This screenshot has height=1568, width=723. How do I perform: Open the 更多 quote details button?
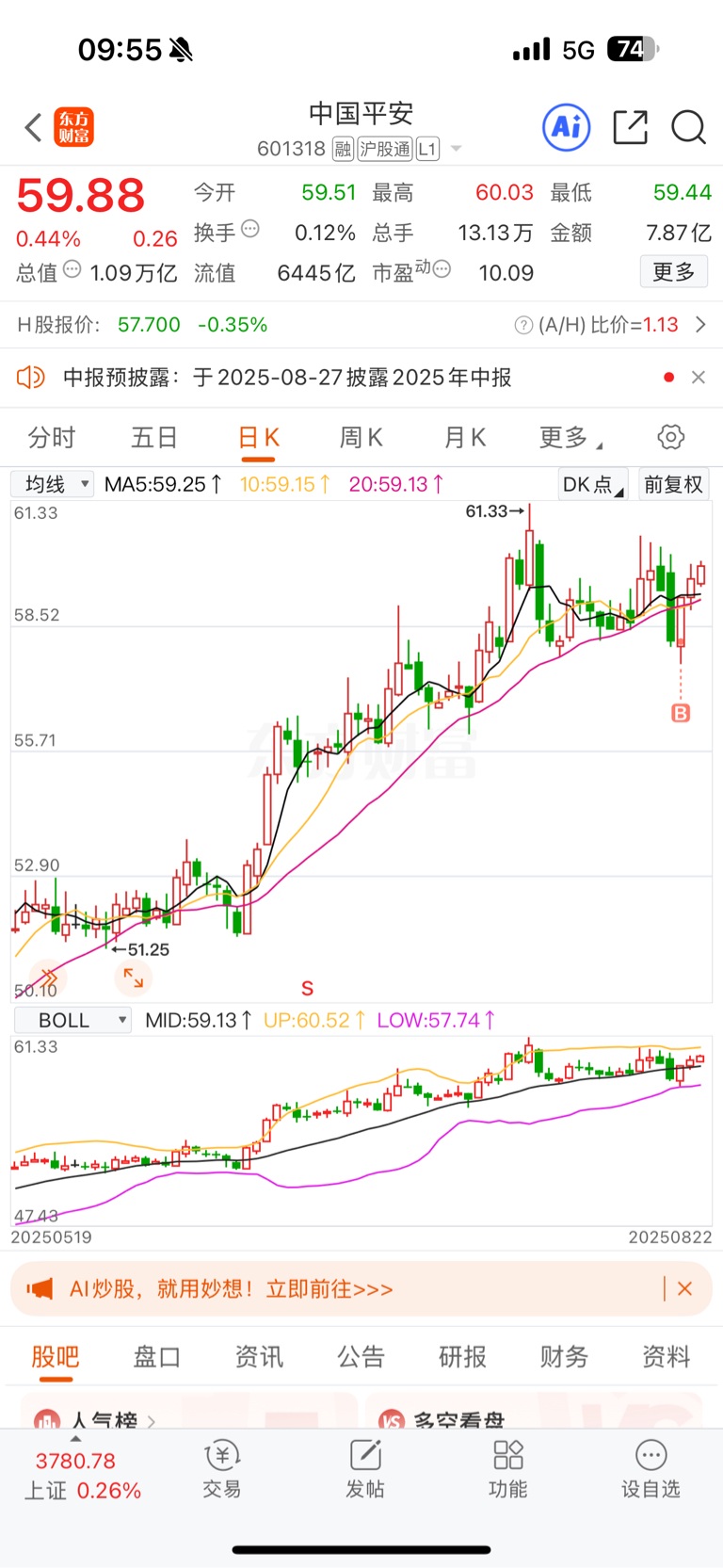[674, 272]
